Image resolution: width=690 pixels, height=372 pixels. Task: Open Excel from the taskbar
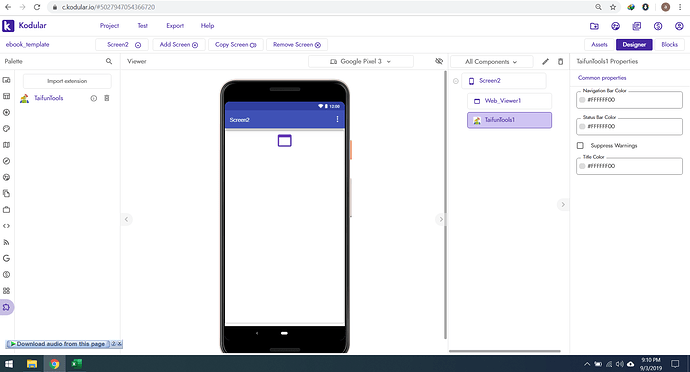(x=77, y=364)
